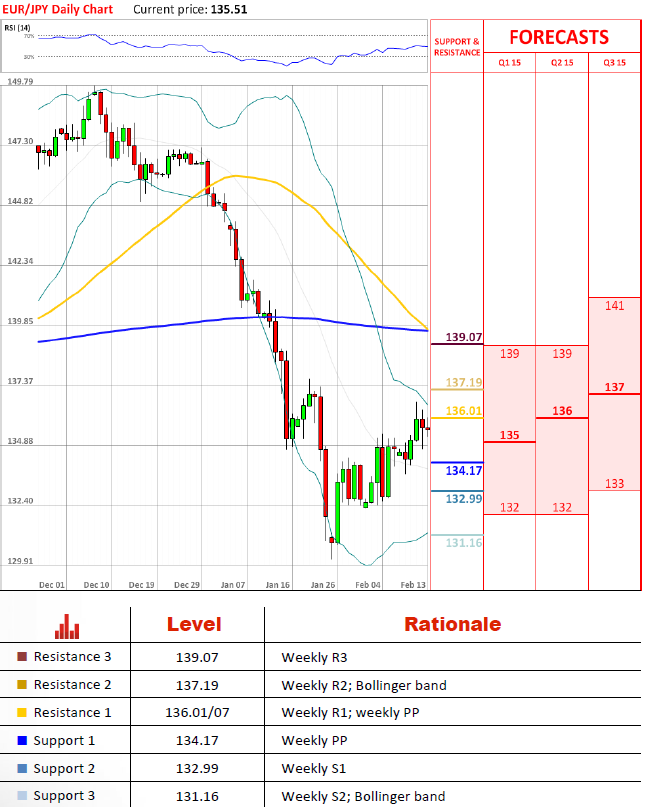Click the 'Support 3' row label
This screenshot has width=647, height=807.
pyautogui.click(x=64, y=796)
